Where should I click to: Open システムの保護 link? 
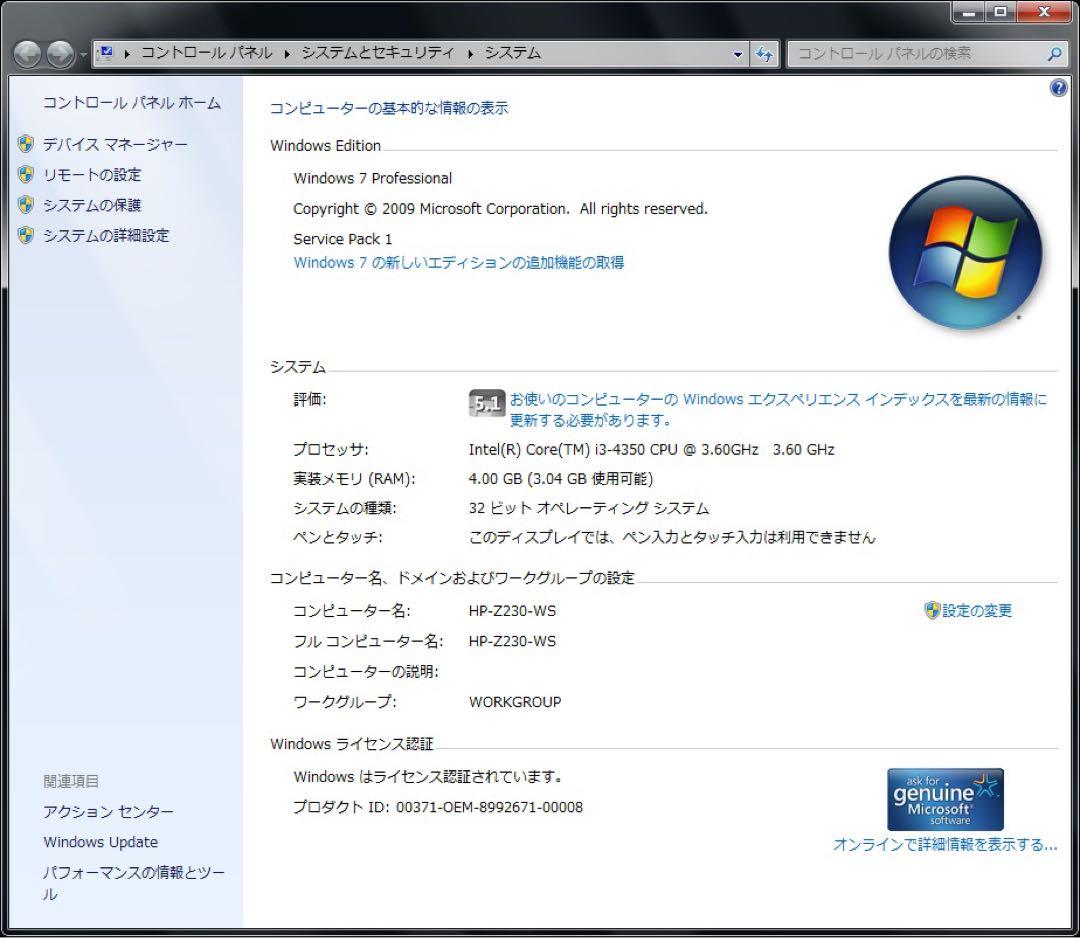(92, 205)
